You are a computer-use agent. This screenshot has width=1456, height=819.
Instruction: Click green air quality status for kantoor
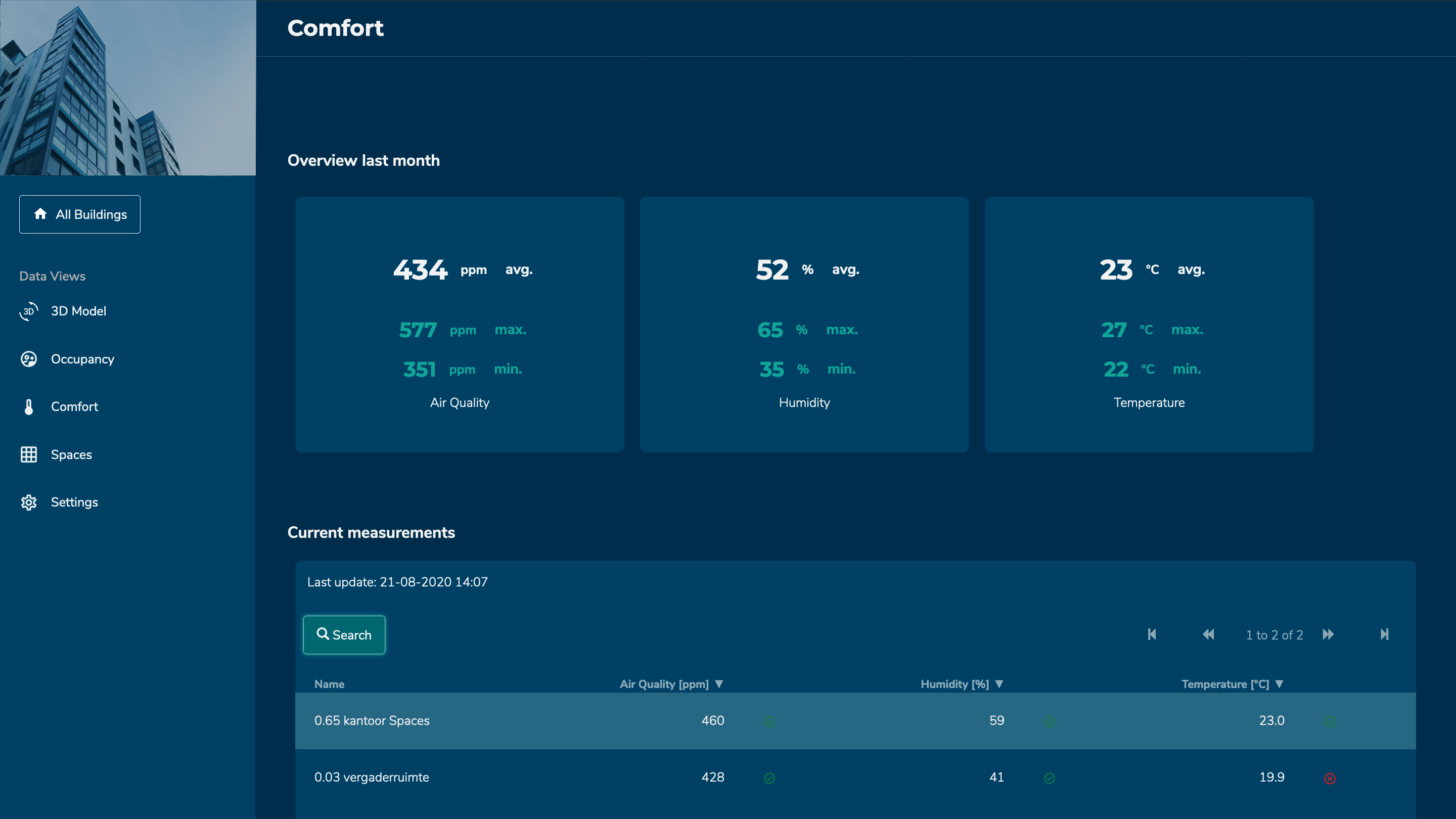(769, 721)
